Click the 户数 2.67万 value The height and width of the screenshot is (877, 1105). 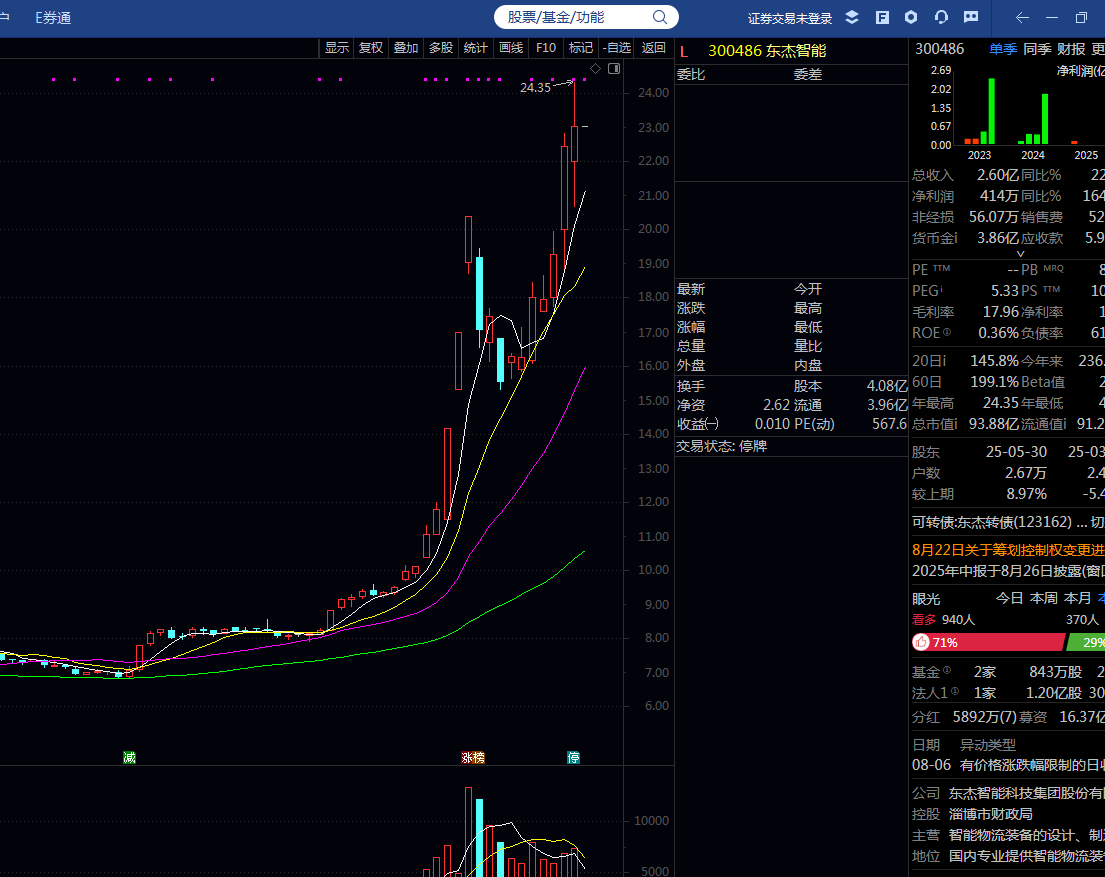pyautogui.click(x=1025, y=473)
